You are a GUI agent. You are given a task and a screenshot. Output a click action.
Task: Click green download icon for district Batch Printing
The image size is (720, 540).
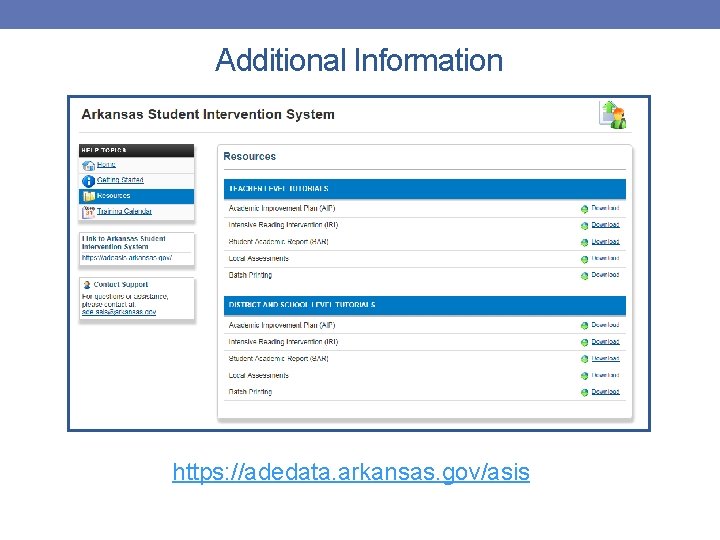(x=585, y=393)
